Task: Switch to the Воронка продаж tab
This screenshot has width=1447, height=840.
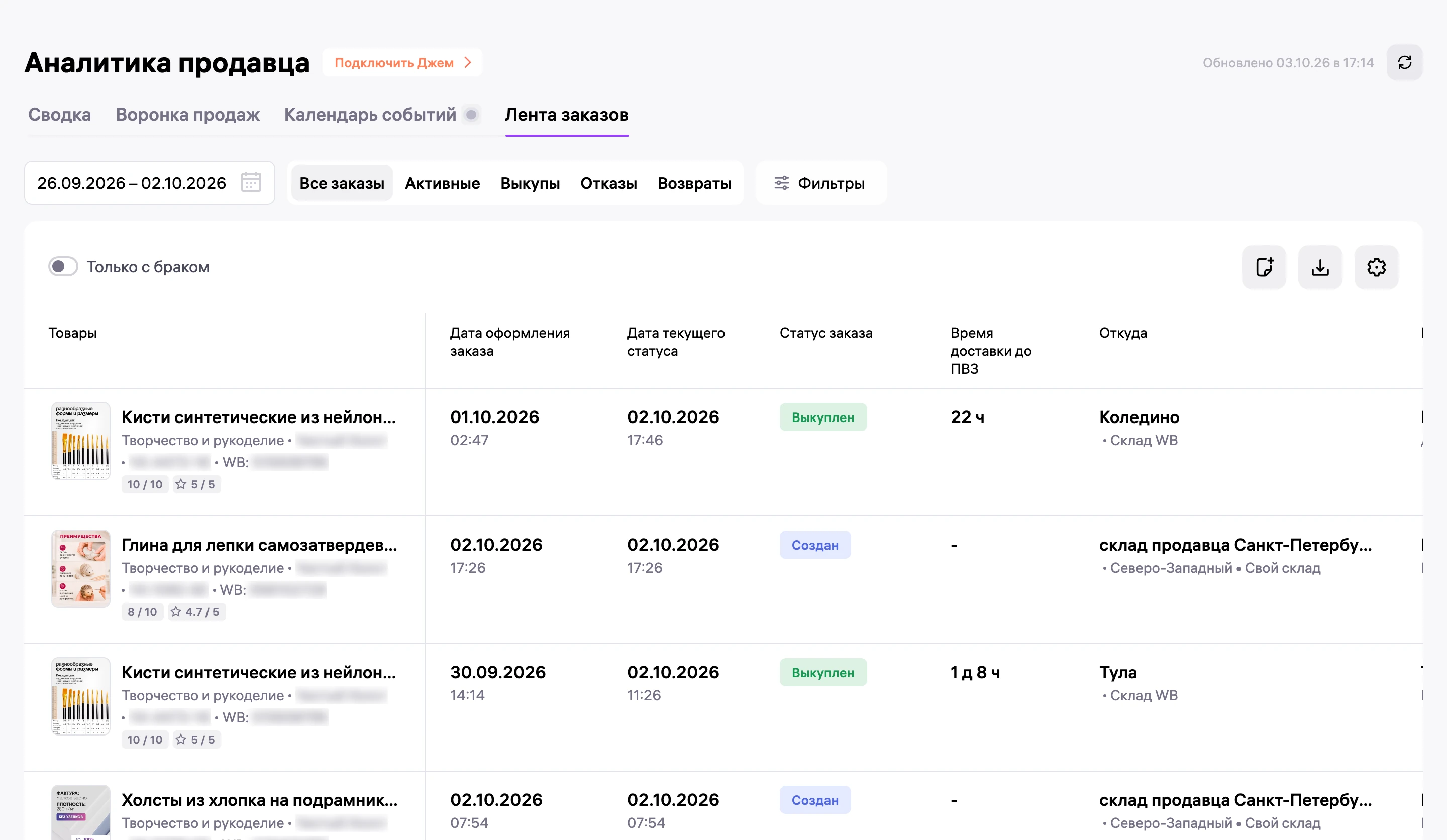Action: click(188, 114)
